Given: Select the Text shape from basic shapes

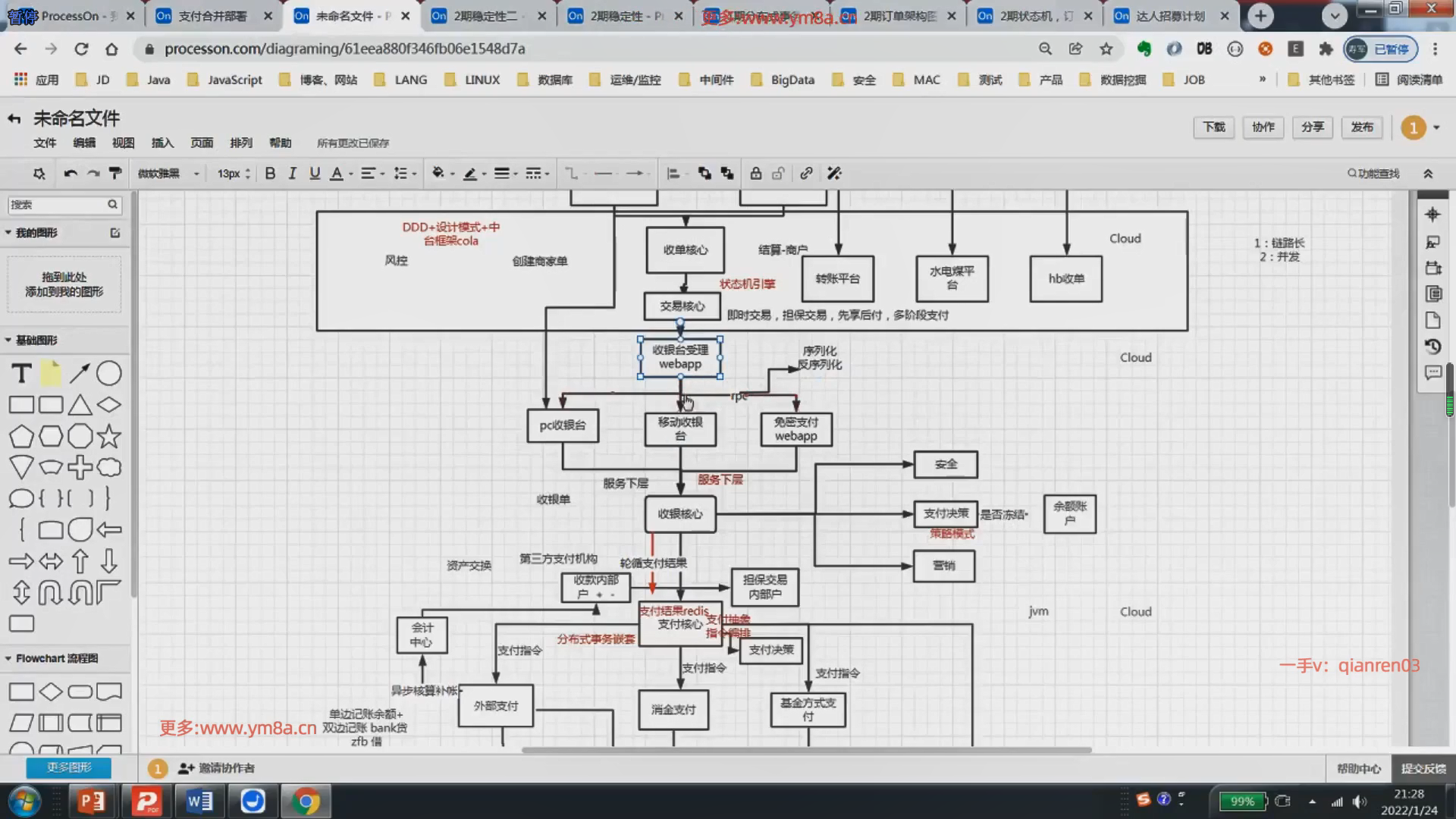Looking at the screenshot, I should point(21,373).
